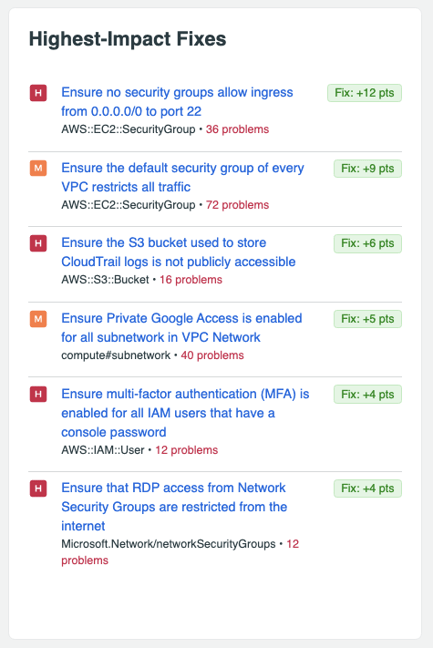The width and height of the screenshot is (433, 648).
Task: Open the MFA for IAM users rule
Action: click(185, 413)
